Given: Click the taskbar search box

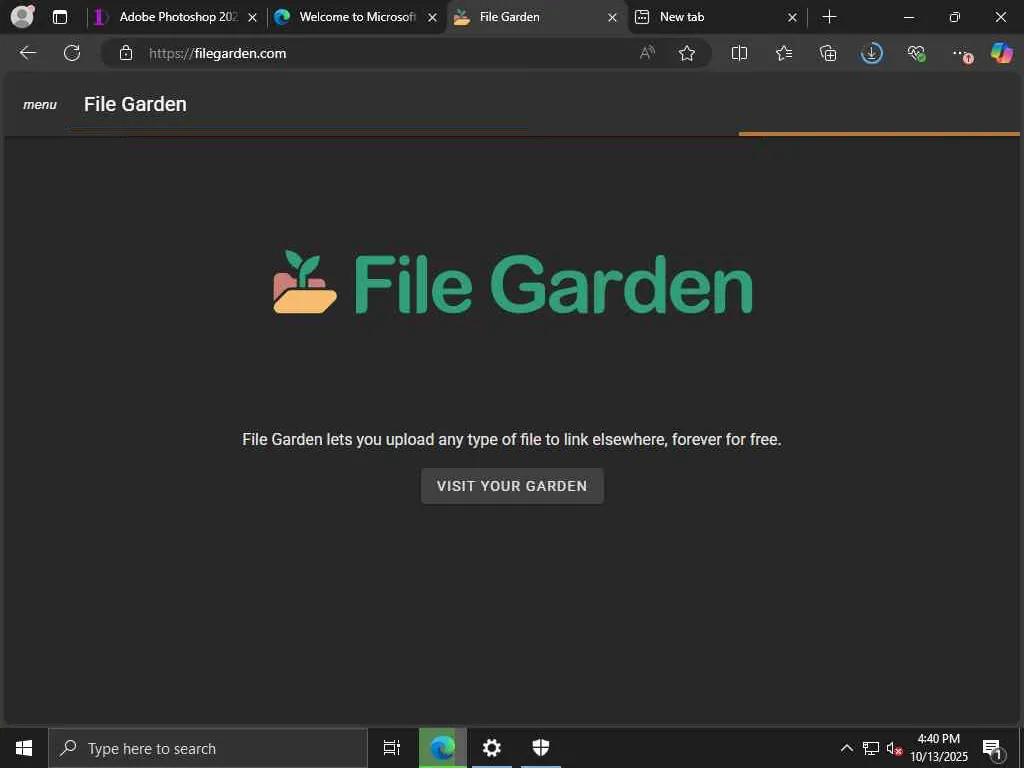Looking at the screenshot, I should tap(208, 748).
